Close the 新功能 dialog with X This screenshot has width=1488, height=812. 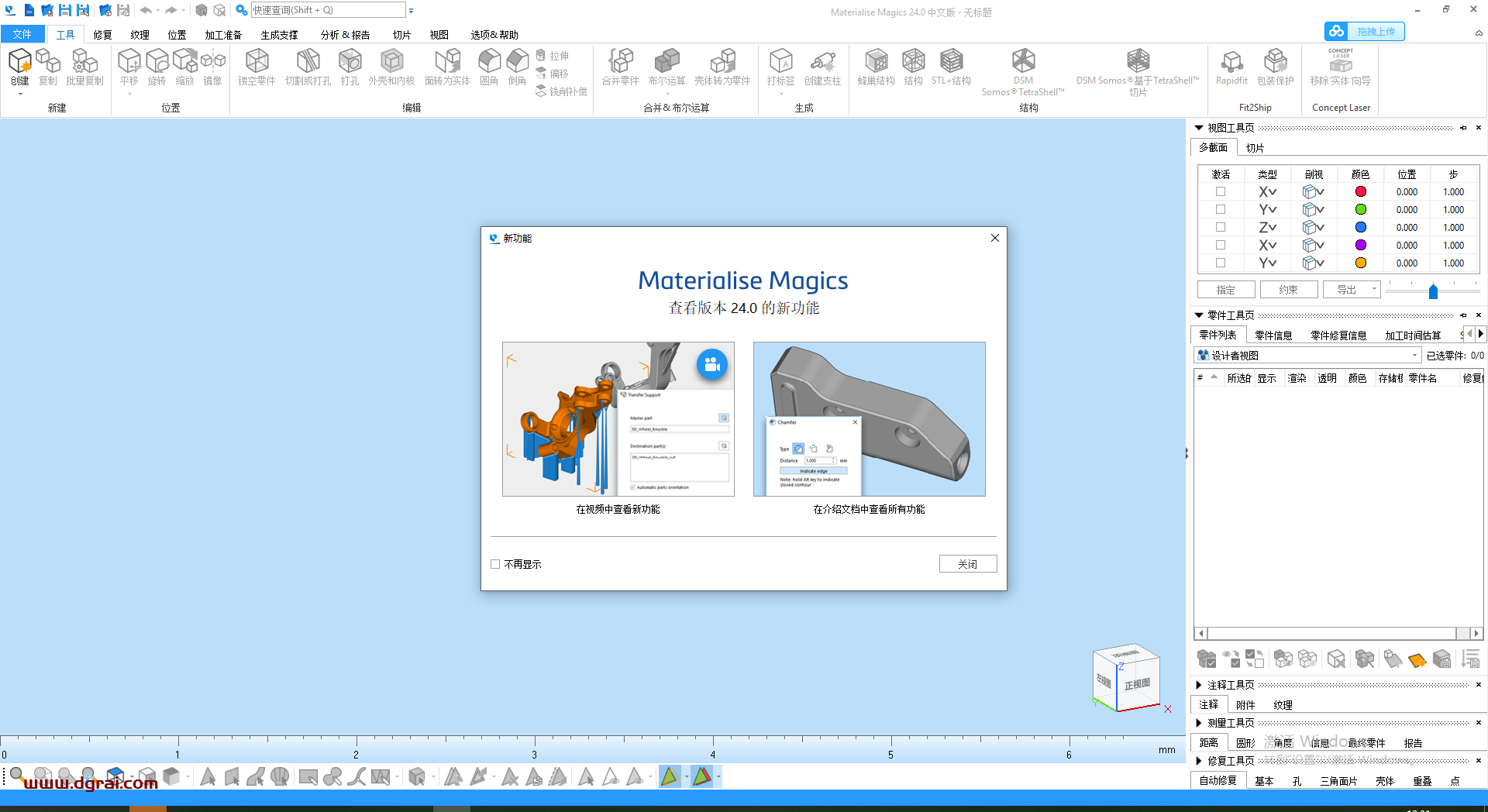(x=995, y=238)
